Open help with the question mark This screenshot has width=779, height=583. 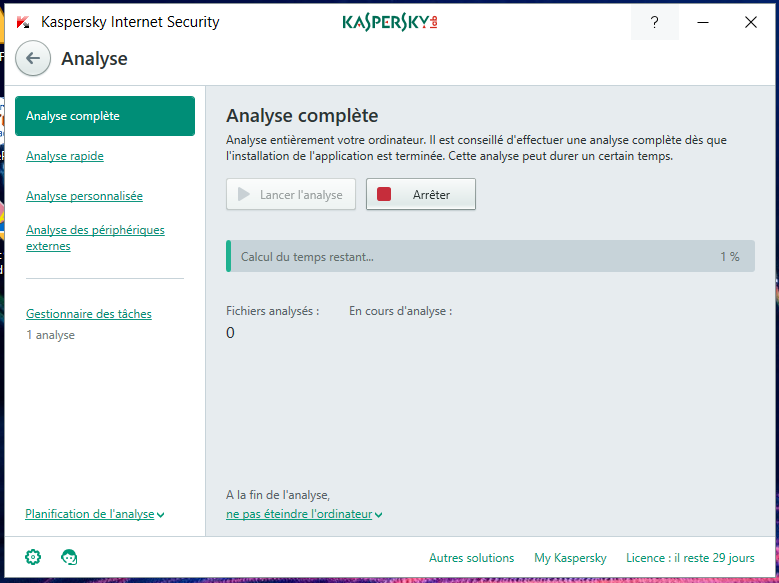(654, 22)
